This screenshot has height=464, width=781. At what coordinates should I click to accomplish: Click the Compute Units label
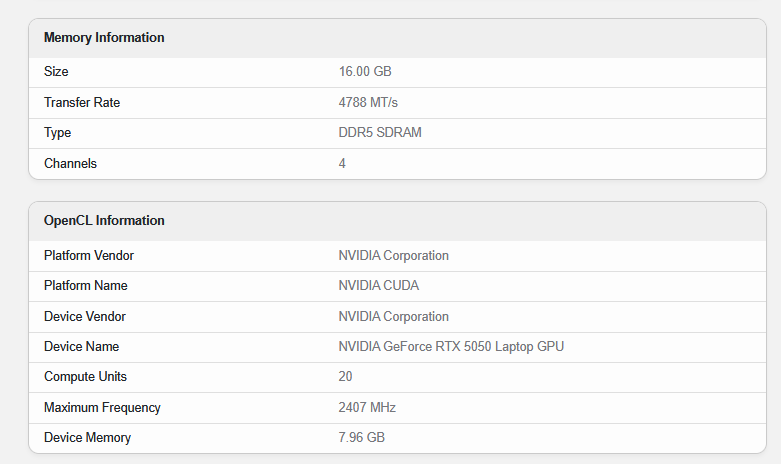pos(85,377)
